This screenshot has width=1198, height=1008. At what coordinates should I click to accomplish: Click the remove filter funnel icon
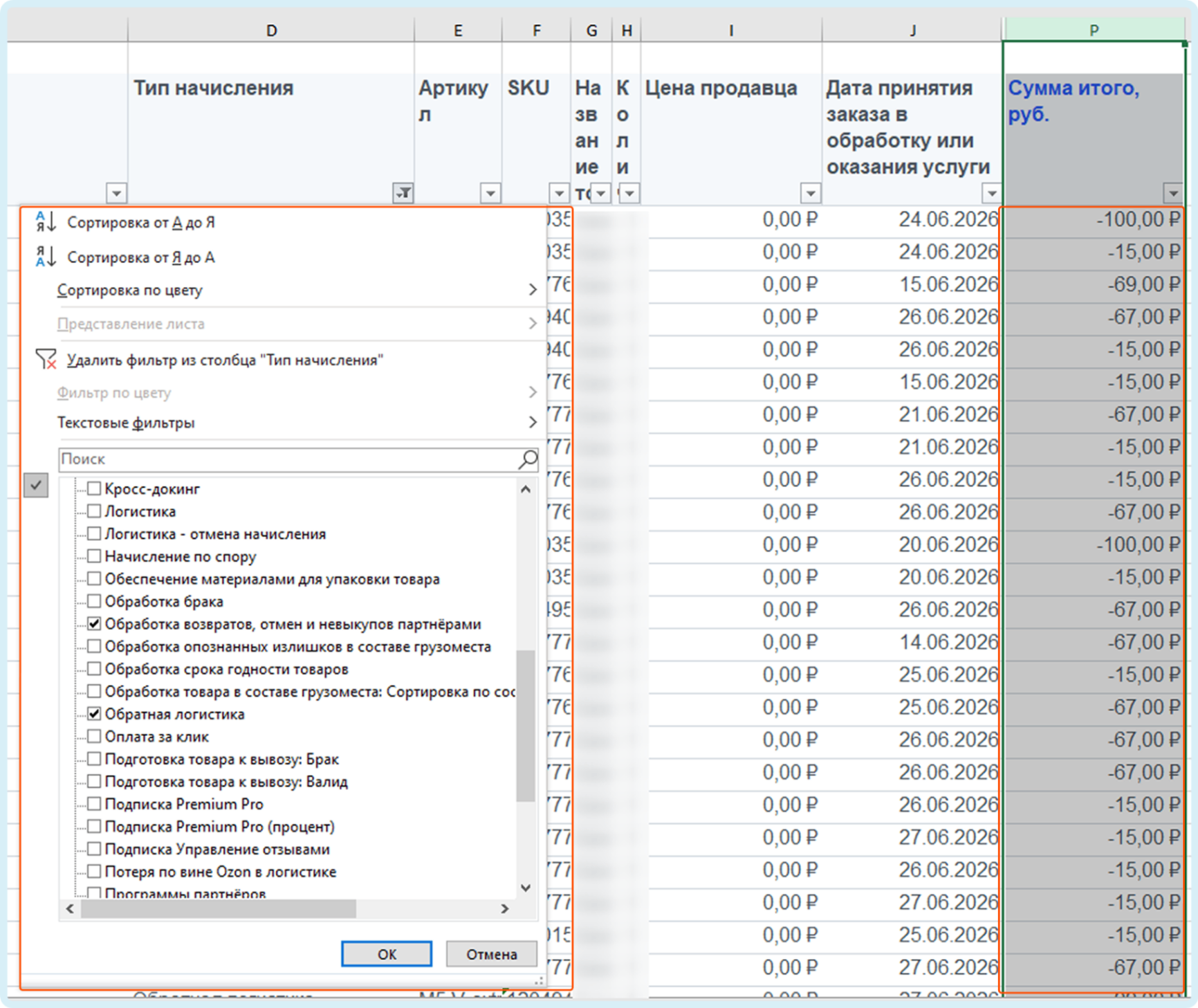[46, 359]
